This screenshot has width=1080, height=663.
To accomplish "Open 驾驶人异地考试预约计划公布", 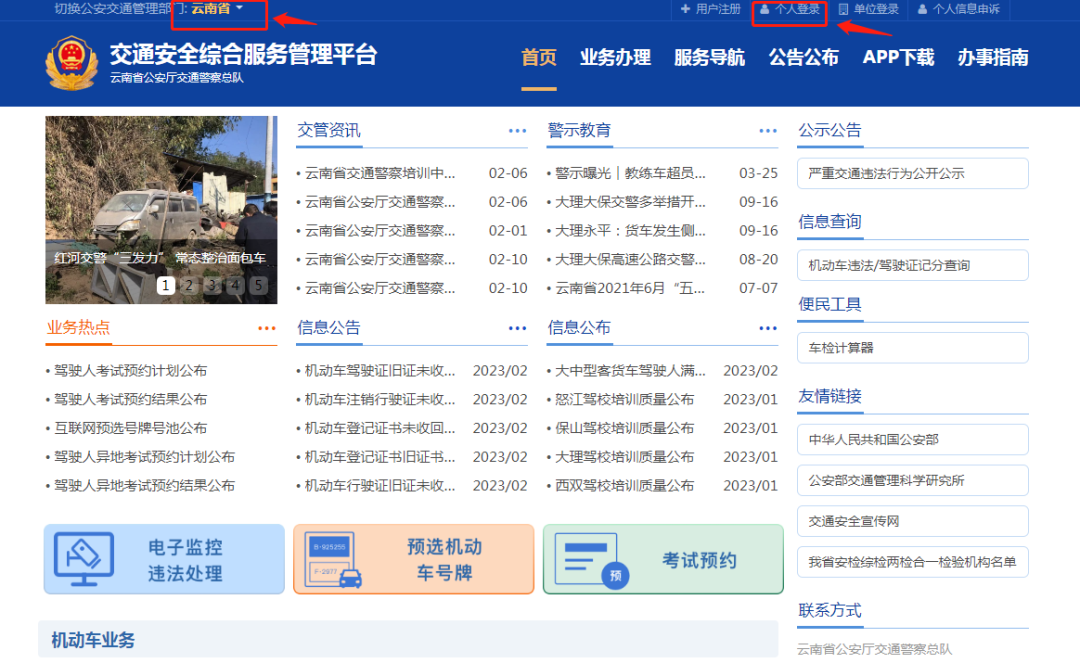I will [x=145, y=457].
